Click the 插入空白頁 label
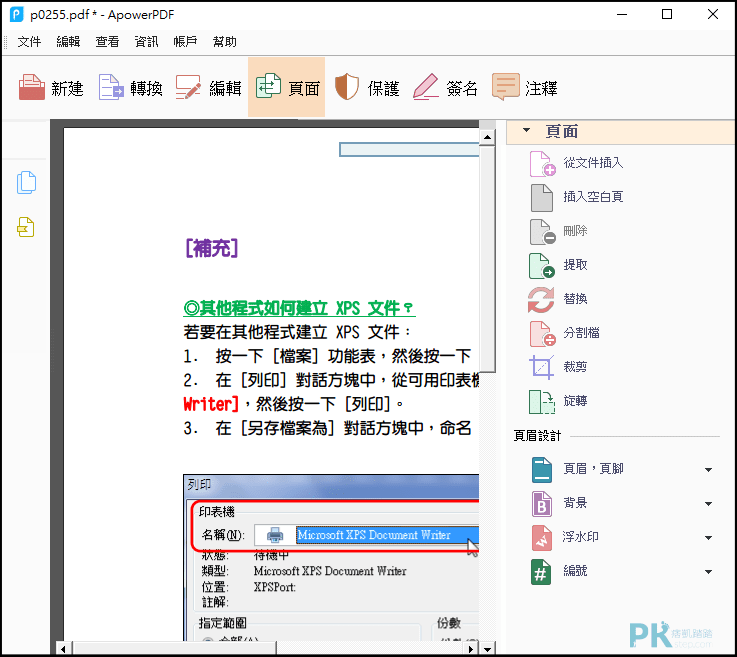The width and height of the screenshot is (737, 657). pos(593,197)
